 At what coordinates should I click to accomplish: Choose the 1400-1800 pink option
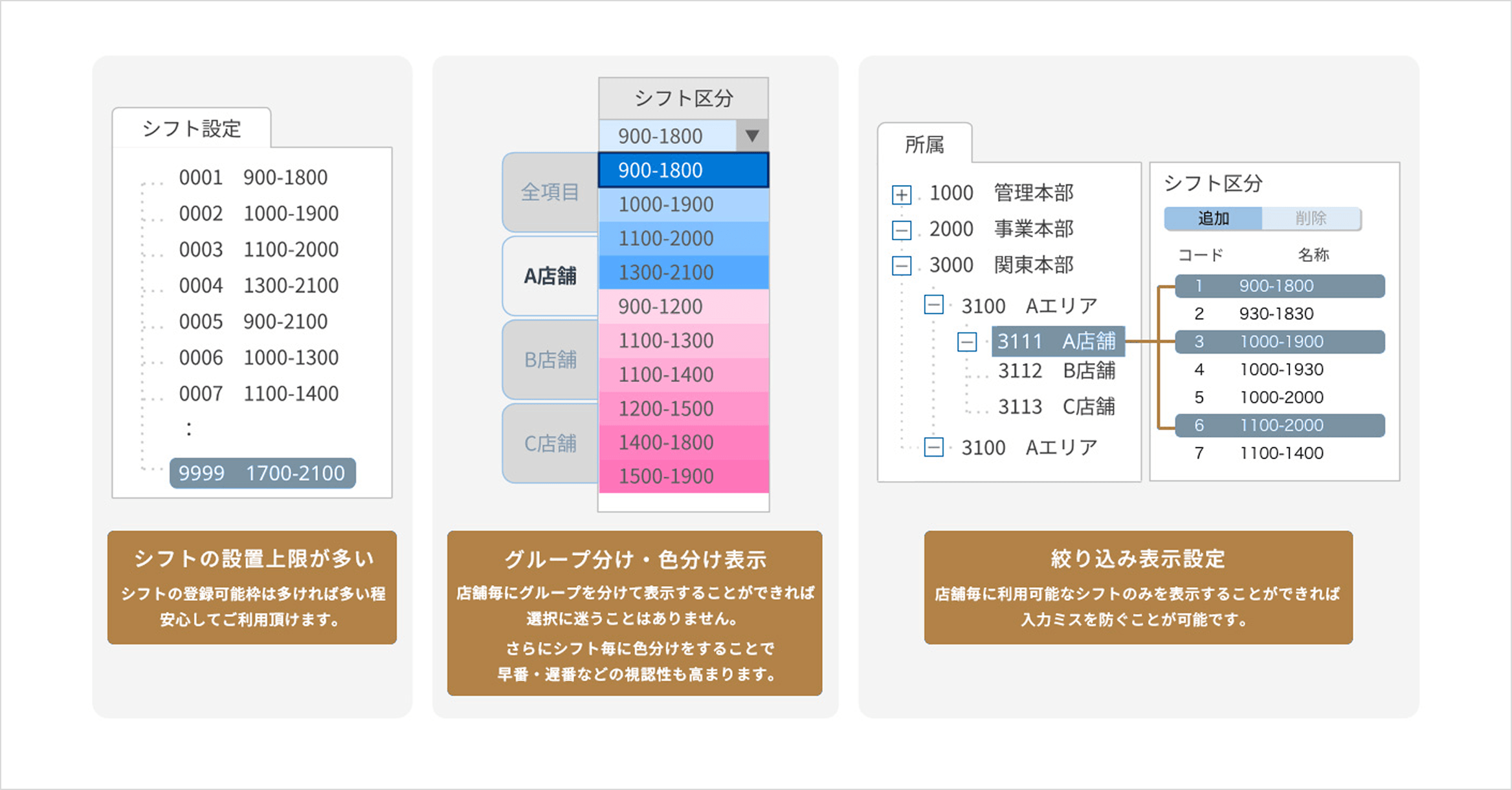684,442
